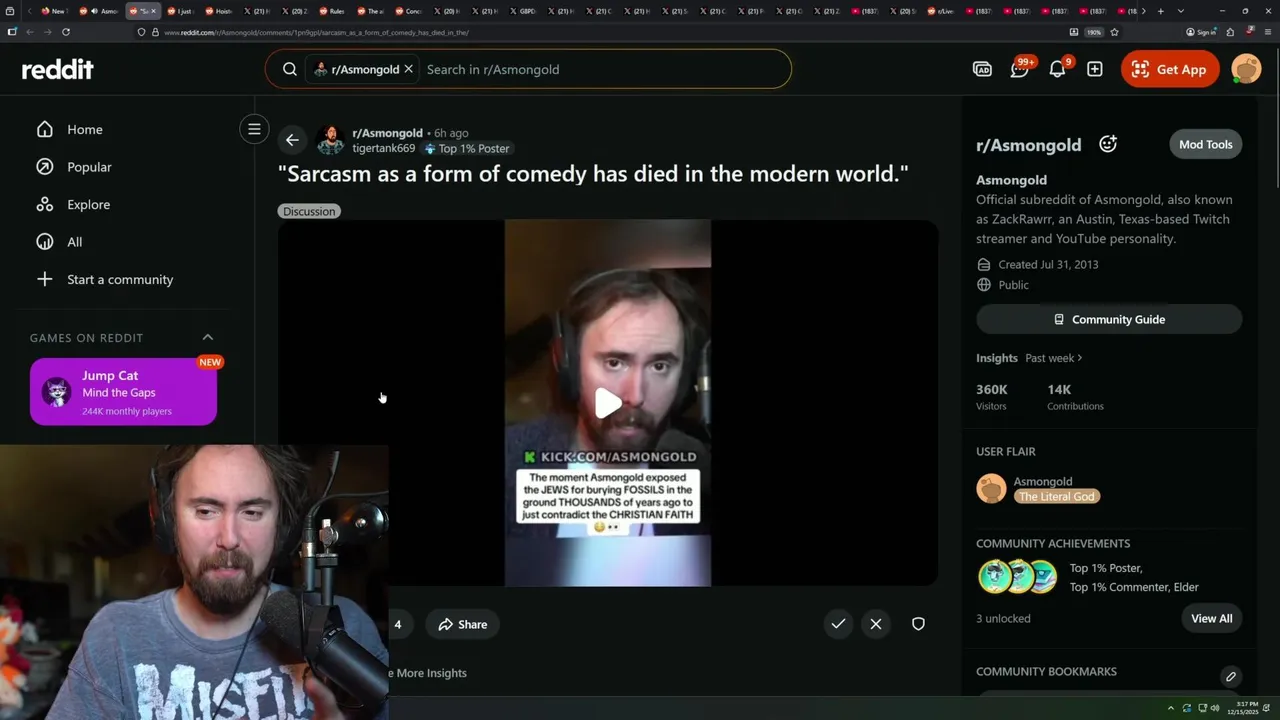Bookmark page with star icon

click(x=1114, y=32)
